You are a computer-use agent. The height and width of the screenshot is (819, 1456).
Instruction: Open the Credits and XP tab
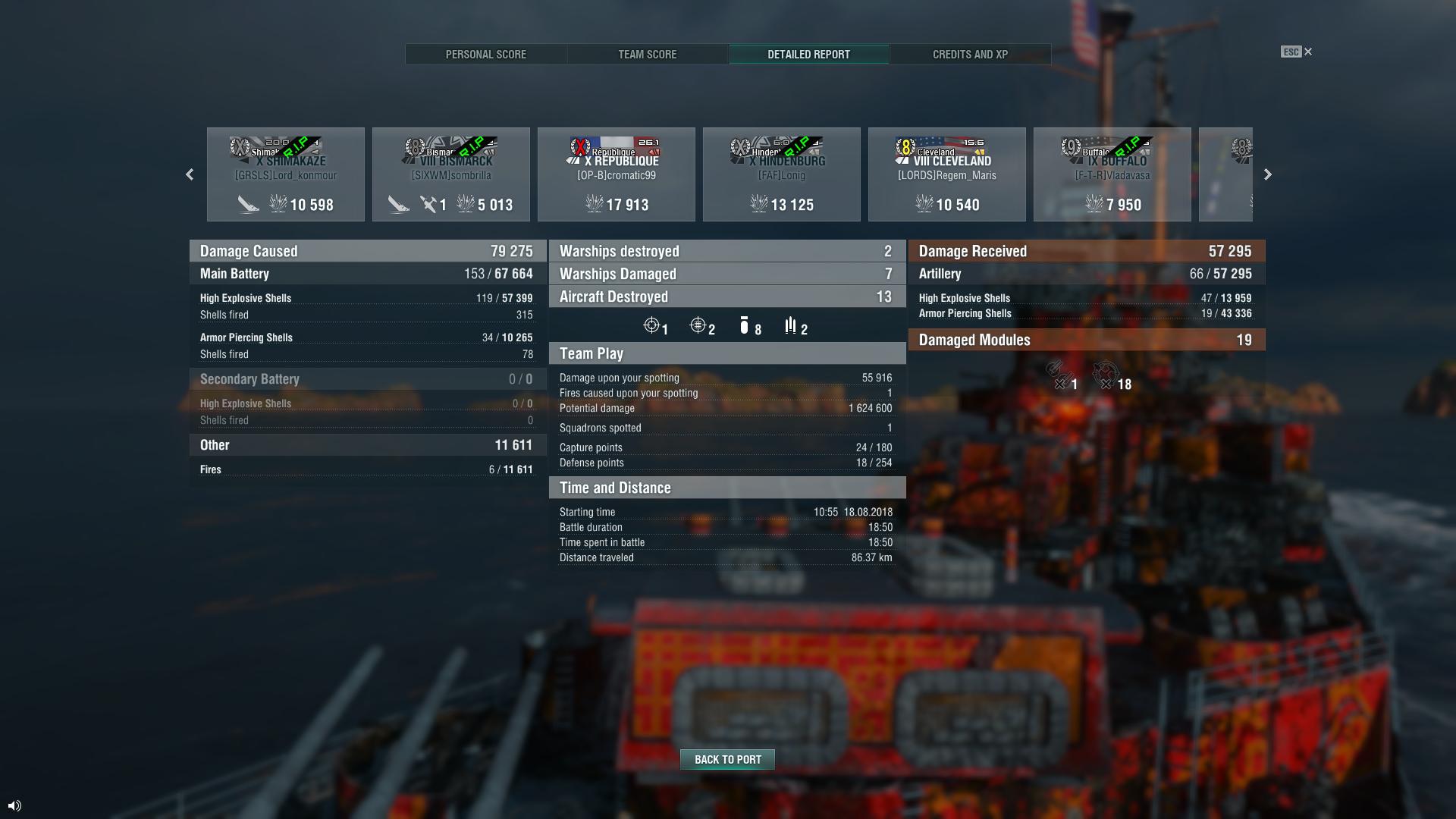(970, 55)
